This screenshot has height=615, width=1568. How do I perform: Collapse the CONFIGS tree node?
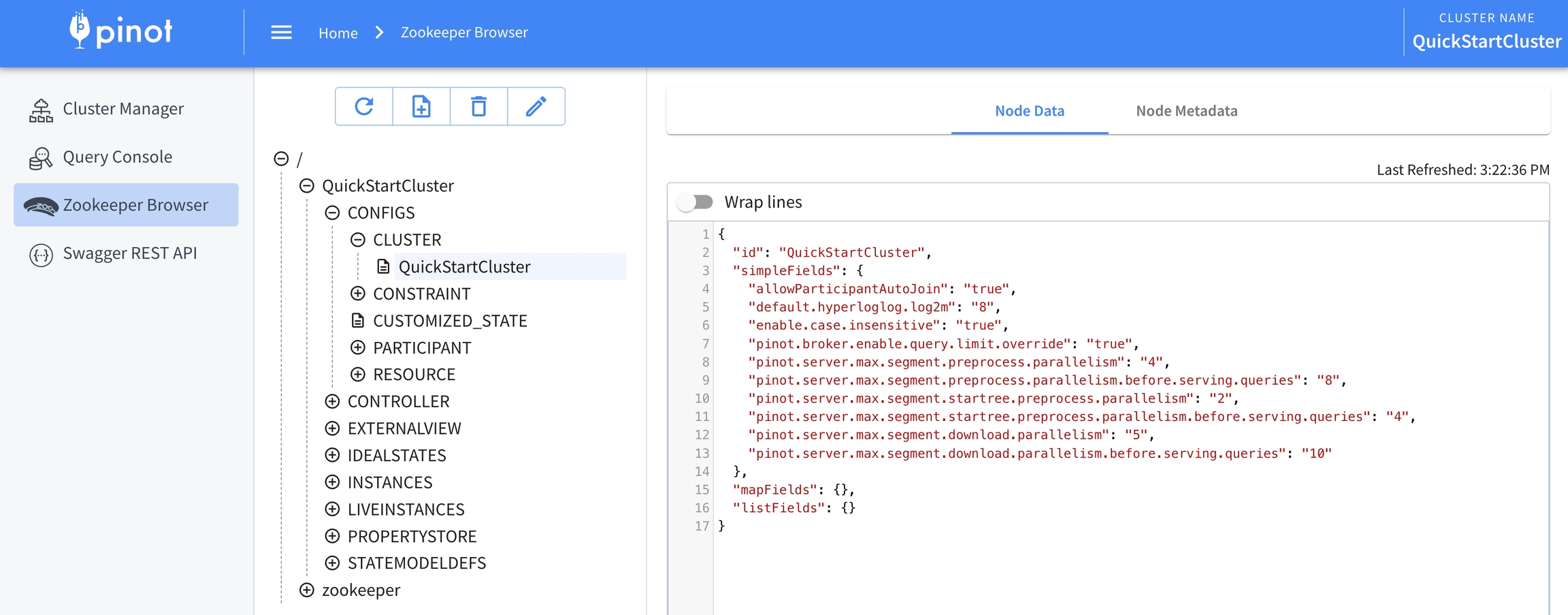point(332,213)
